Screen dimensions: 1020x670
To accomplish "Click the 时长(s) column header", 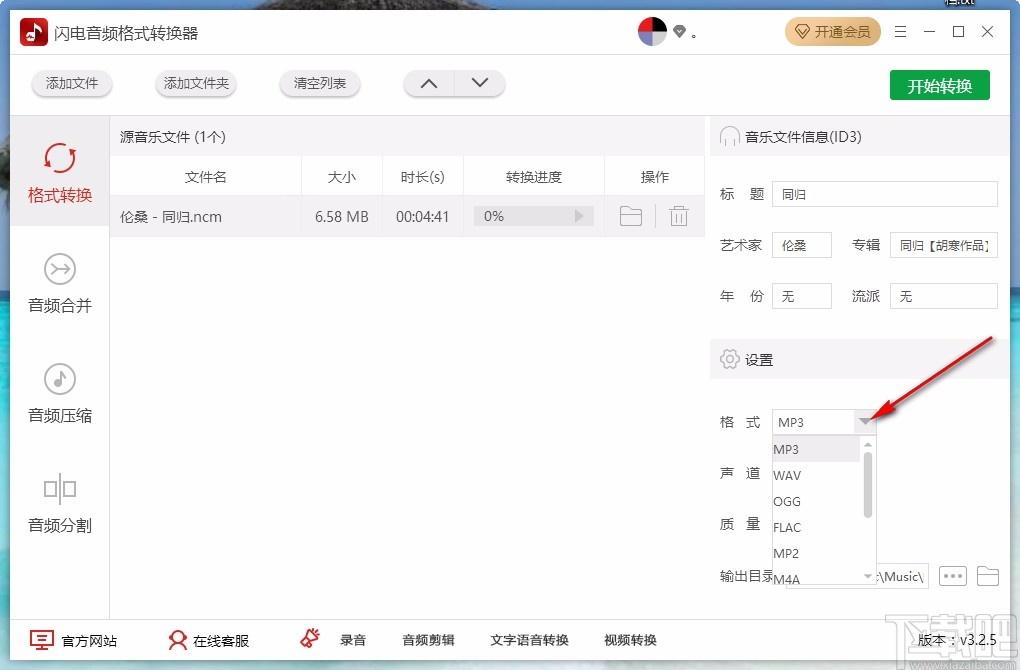I will point(422,177).
